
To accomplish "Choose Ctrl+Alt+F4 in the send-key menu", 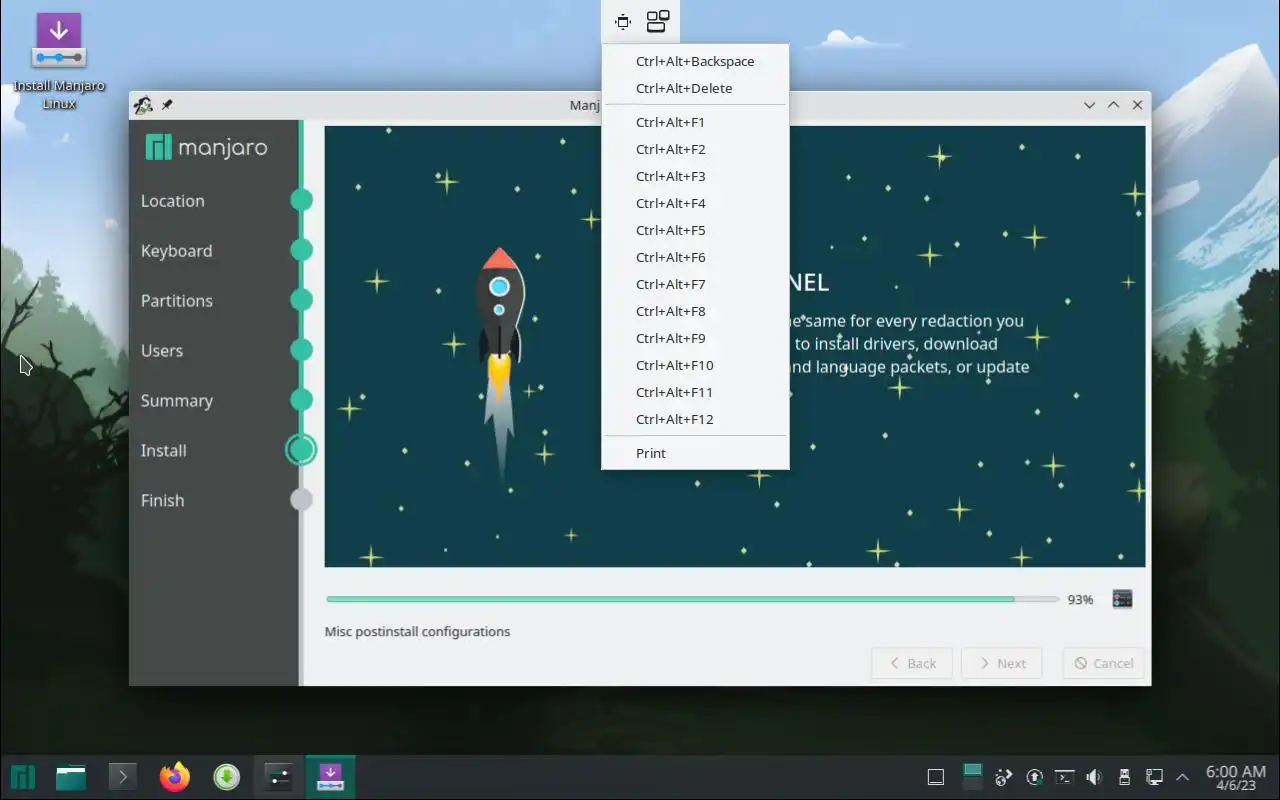I will pos(695,203).
